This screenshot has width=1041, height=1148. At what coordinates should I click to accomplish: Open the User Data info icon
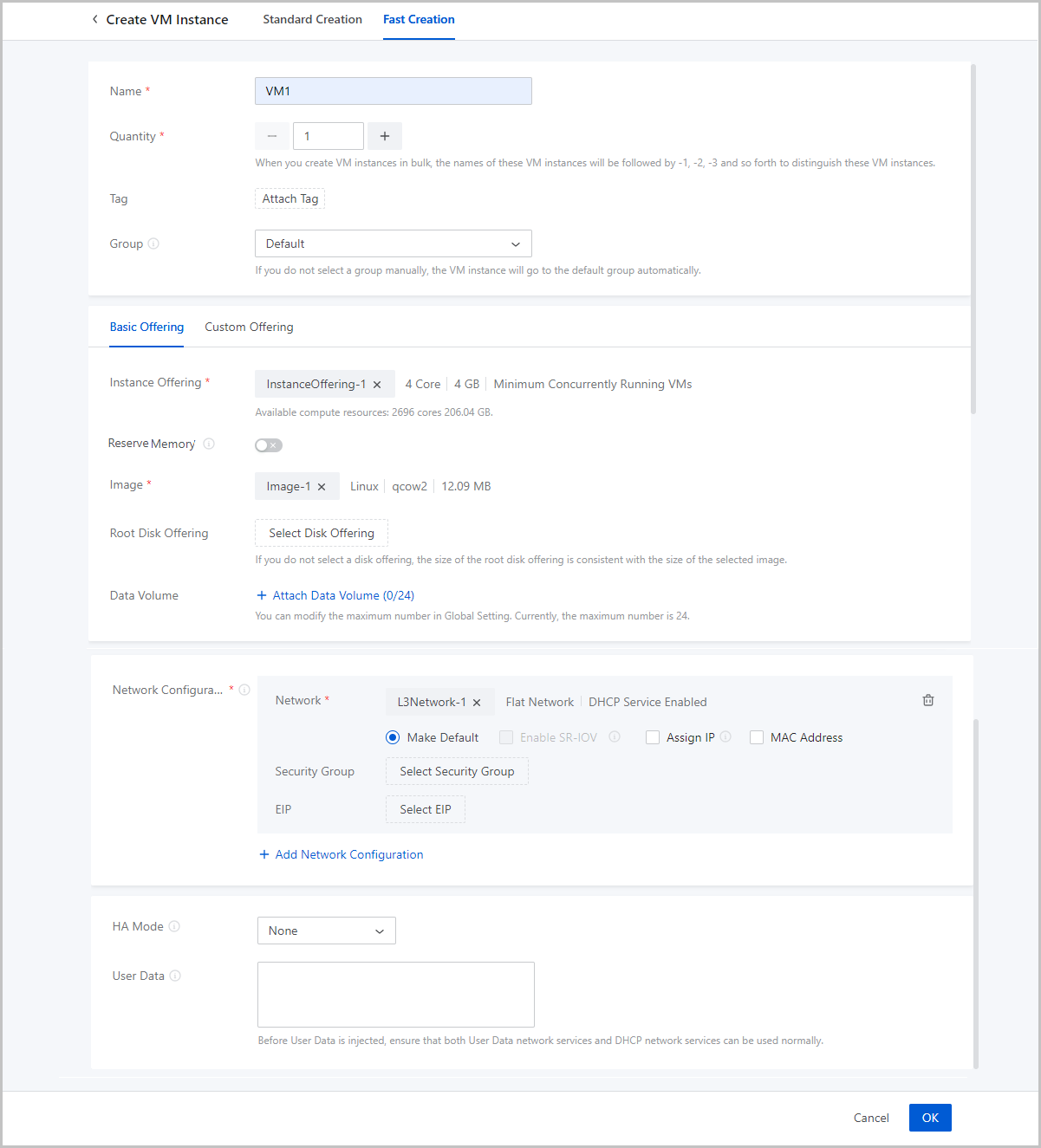[x=175, y=976]
